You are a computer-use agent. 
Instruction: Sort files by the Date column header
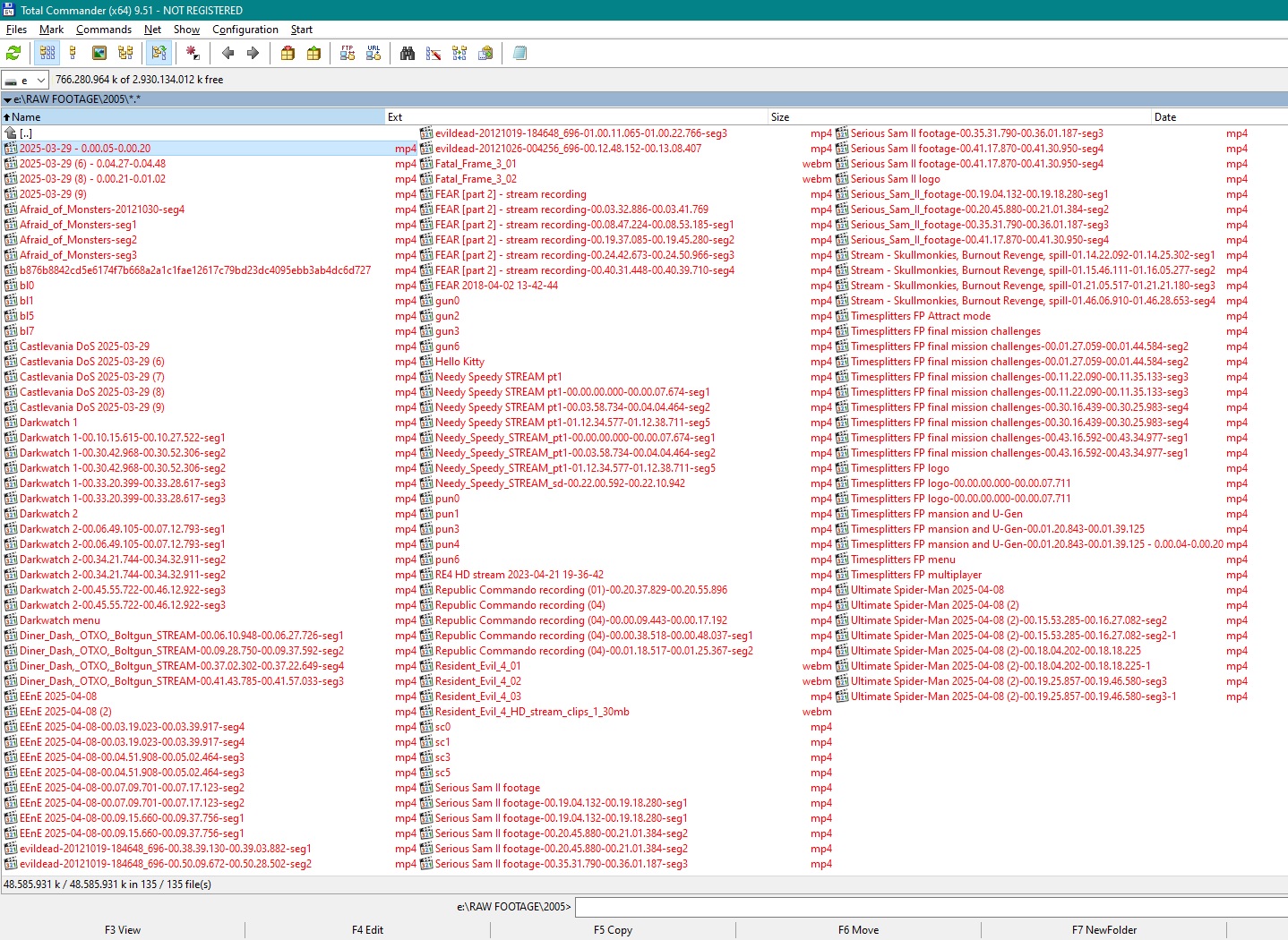[x=1219, y=117]
